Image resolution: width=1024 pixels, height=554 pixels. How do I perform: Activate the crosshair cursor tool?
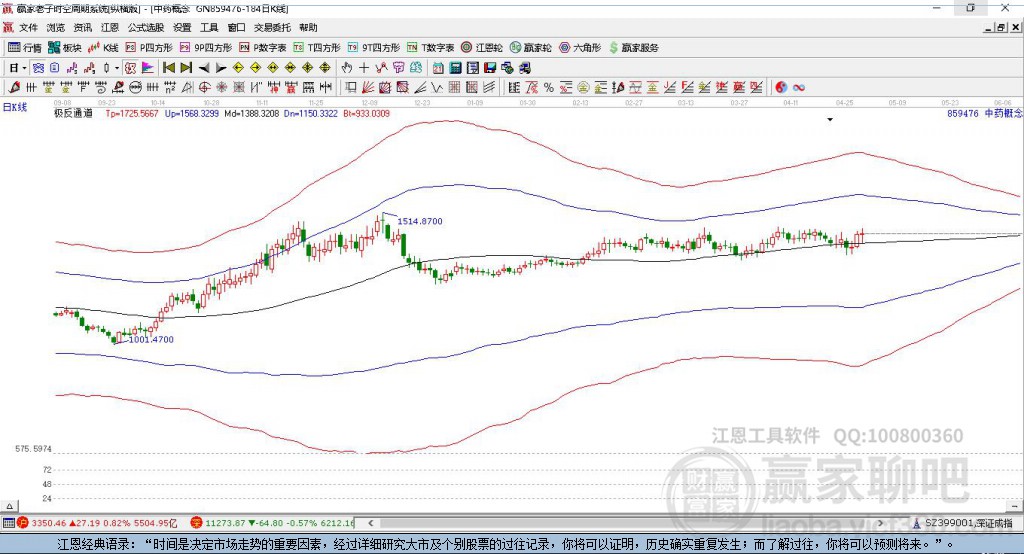click(x=365, y=67)
